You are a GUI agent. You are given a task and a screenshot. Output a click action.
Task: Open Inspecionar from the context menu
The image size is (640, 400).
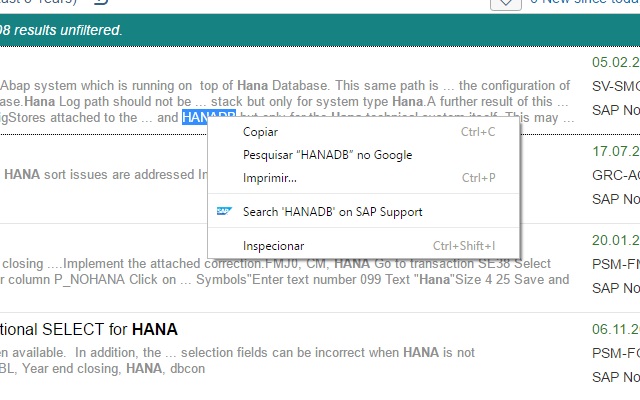(x=364, y=246)
